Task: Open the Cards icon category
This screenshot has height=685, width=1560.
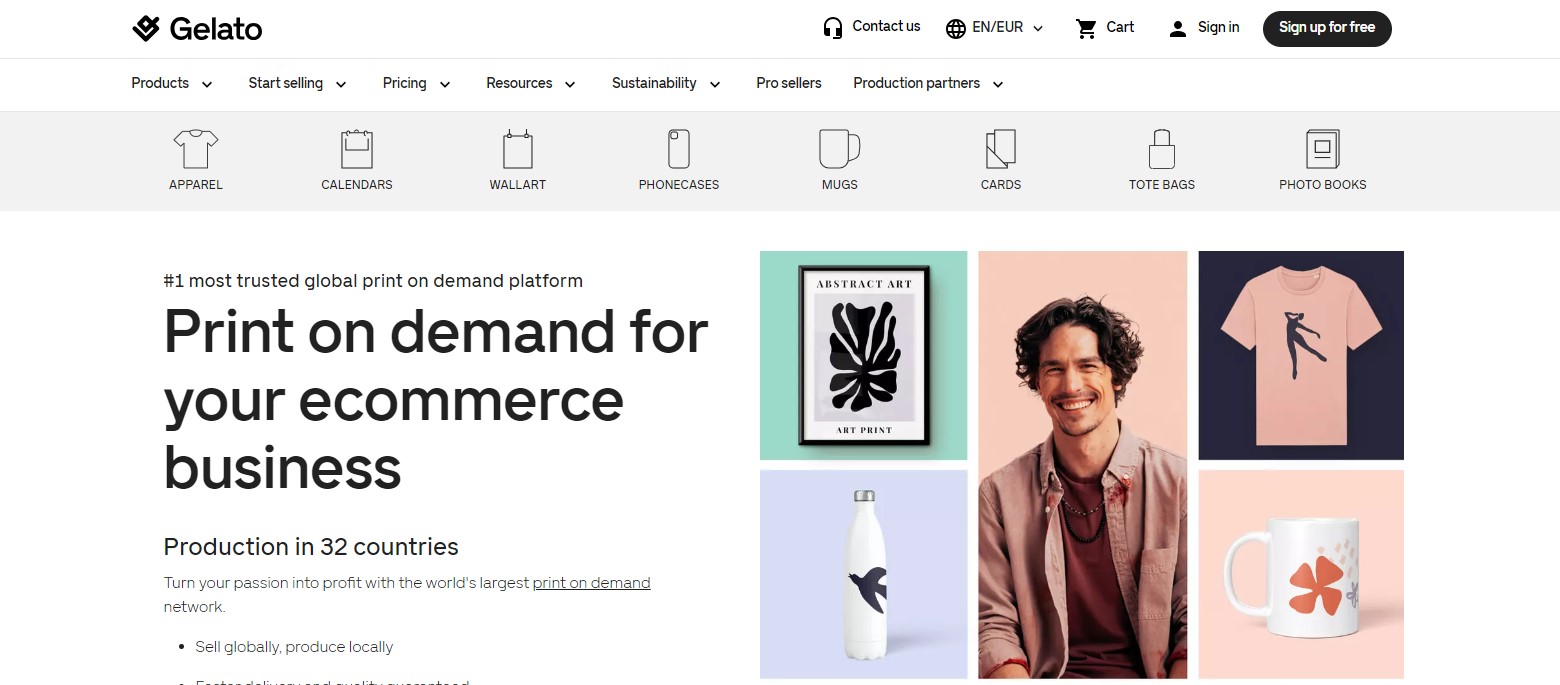Action: pos(1001,149)
